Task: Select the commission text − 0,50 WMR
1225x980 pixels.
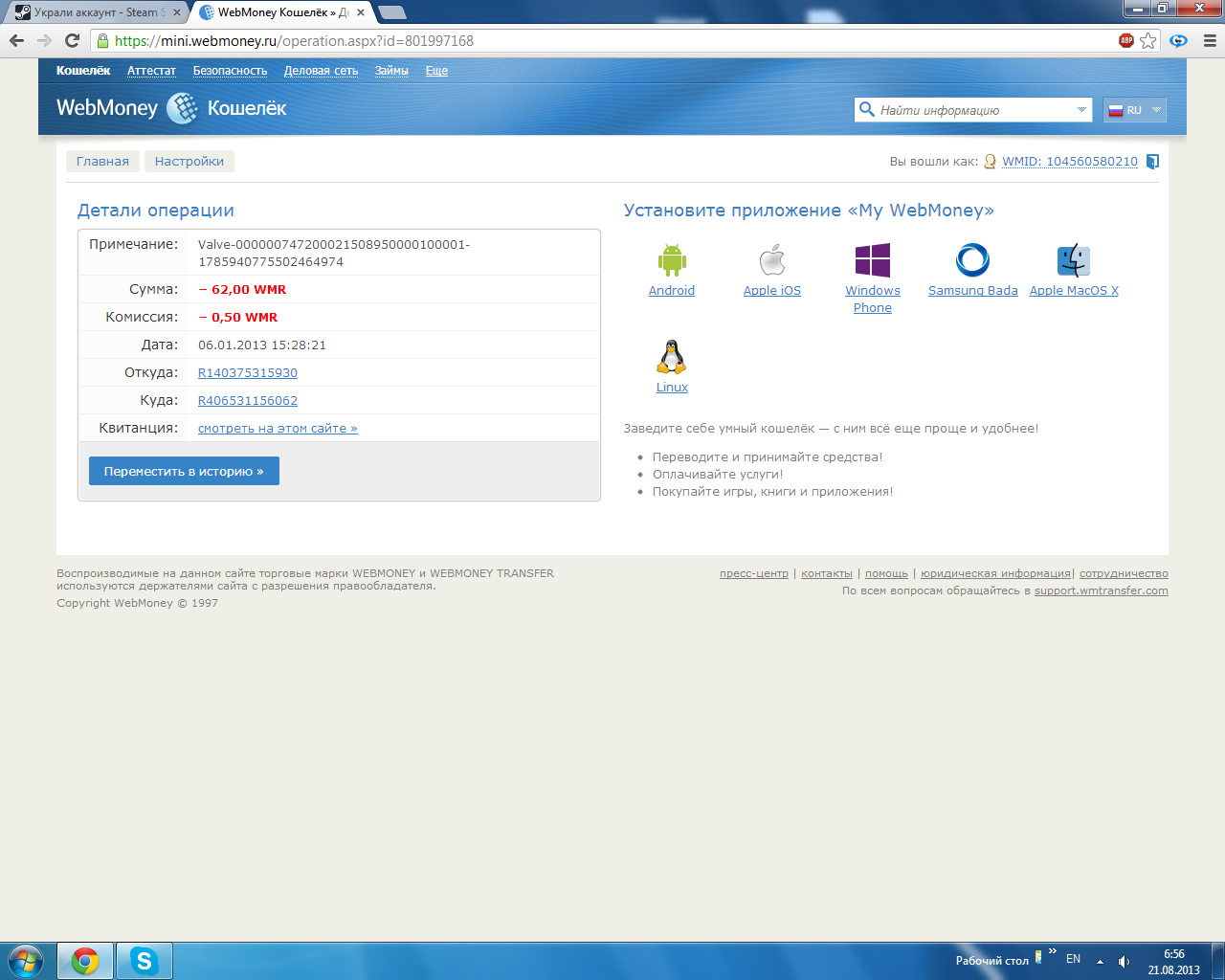Action: [238, 318]
